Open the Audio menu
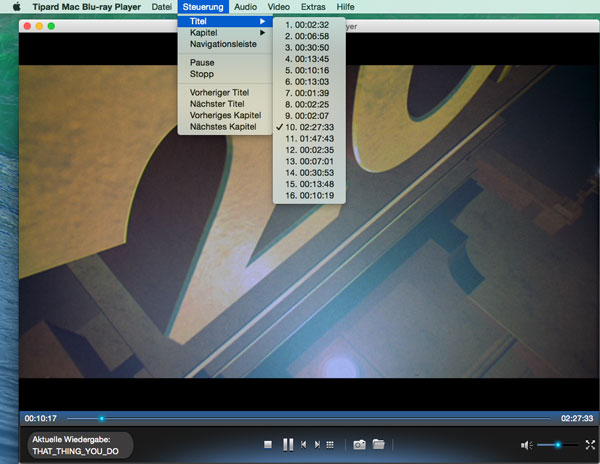600x464 pixels. pyautogui.click(x=245, y=7)
